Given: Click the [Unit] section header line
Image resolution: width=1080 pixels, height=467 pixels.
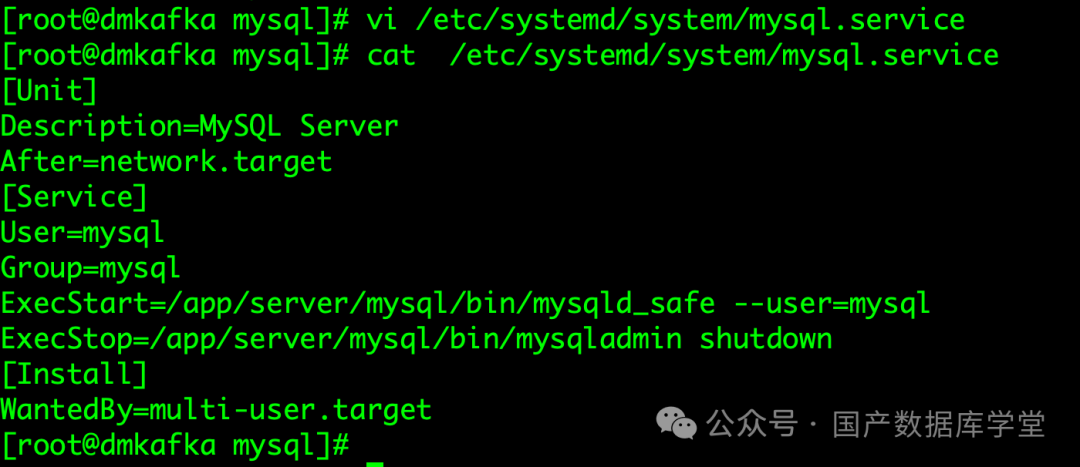Looking at the screenshot, I should pos(50,91).
